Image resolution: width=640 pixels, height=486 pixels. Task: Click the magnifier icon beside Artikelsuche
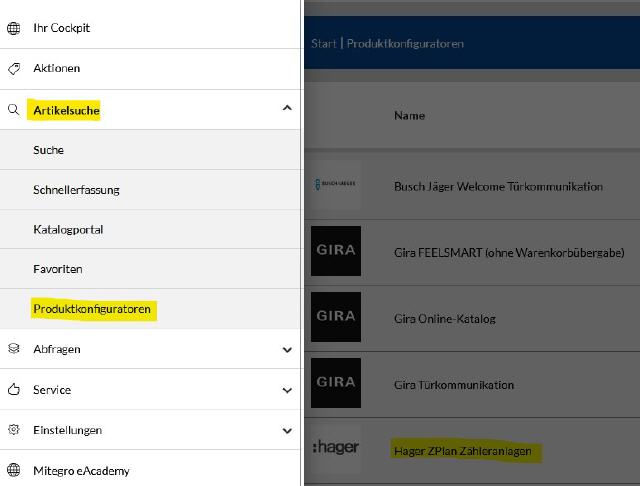point(13,109)
